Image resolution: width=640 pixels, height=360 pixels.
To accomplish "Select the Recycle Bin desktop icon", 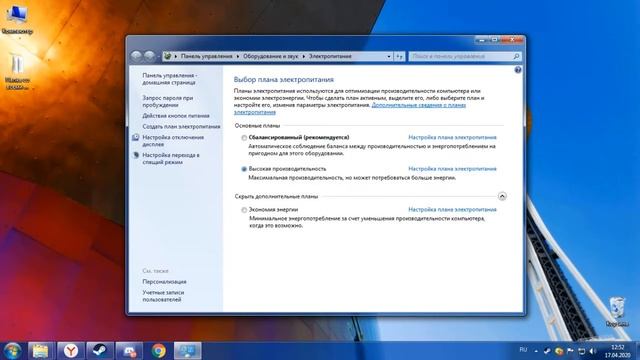I will [x=617, y=312].
